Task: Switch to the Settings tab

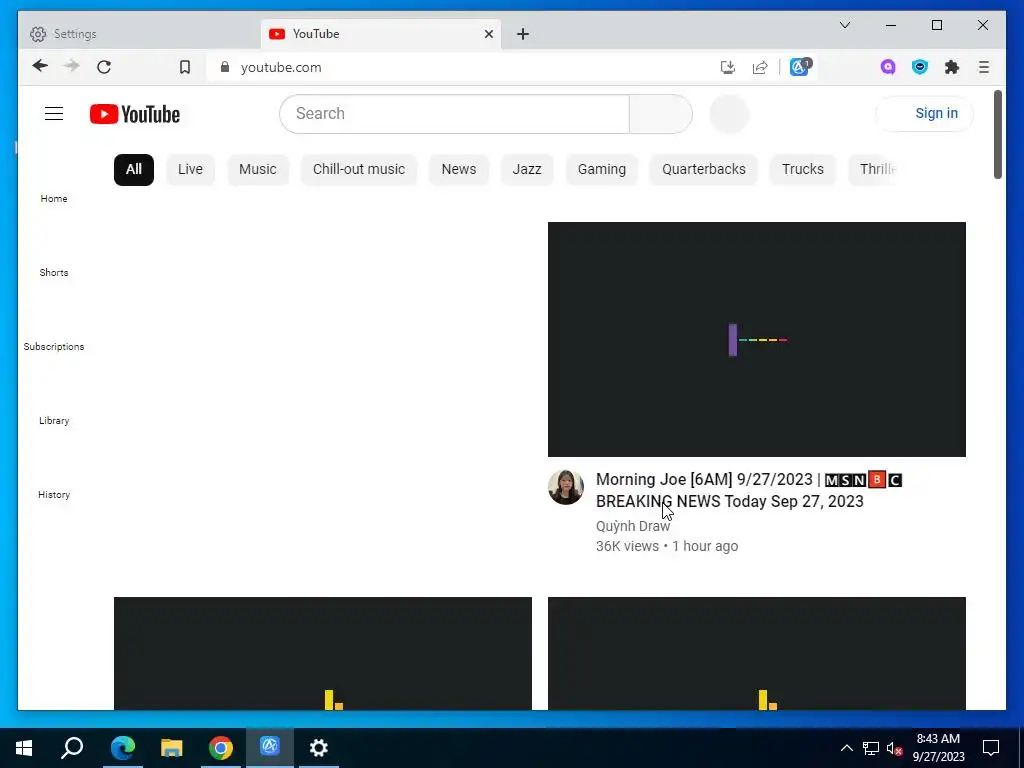Action: click(139, 34)
